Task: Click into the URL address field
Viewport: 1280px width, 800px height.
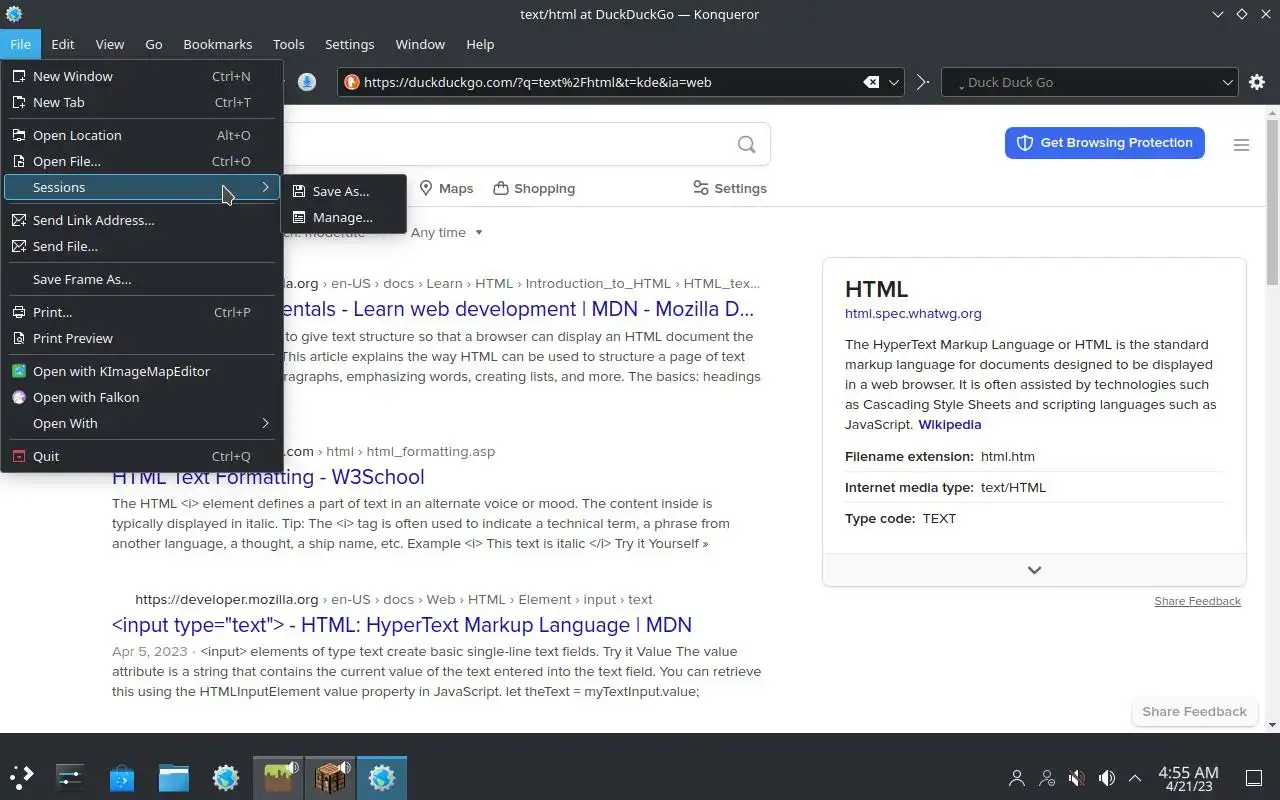Action: pyautogui.click(x=610, y=82)
